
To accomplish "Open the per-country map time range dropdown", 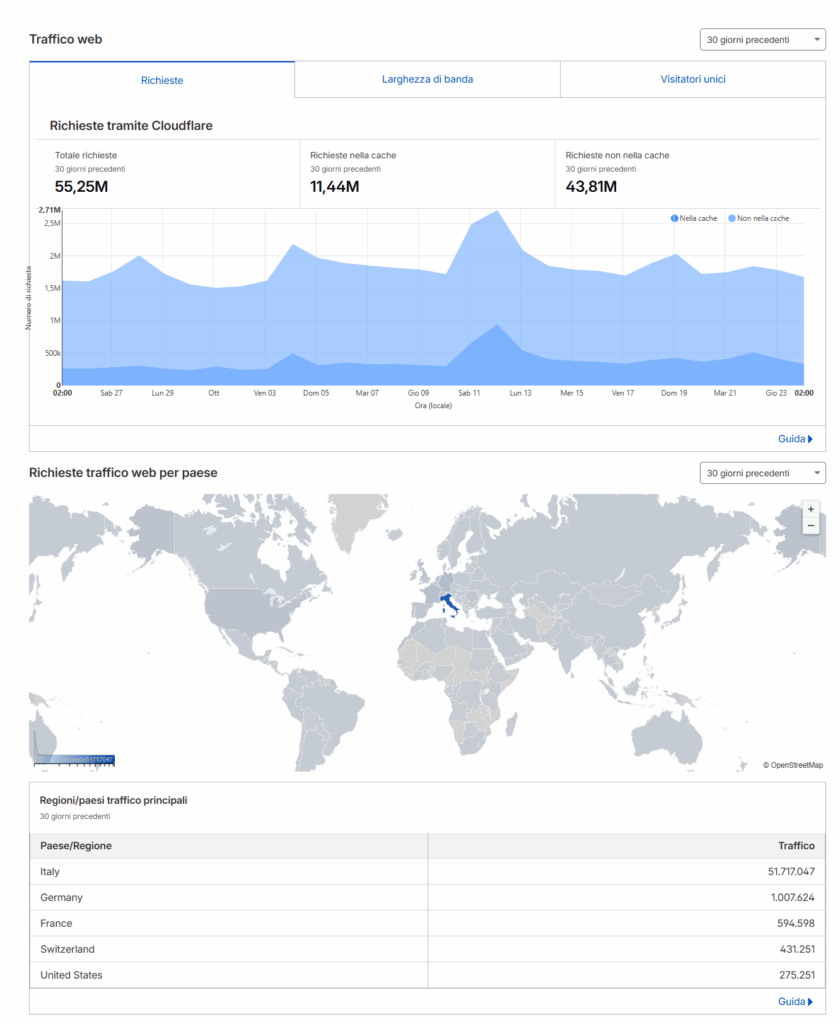I will tap(762, 473).
